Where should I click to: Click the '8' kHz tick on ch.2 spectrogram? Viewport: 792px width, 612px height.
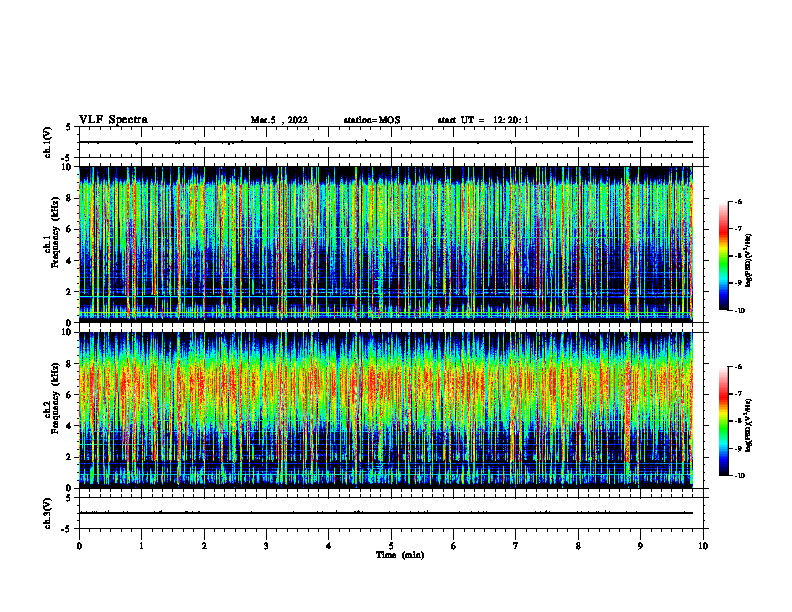point(70,364)
